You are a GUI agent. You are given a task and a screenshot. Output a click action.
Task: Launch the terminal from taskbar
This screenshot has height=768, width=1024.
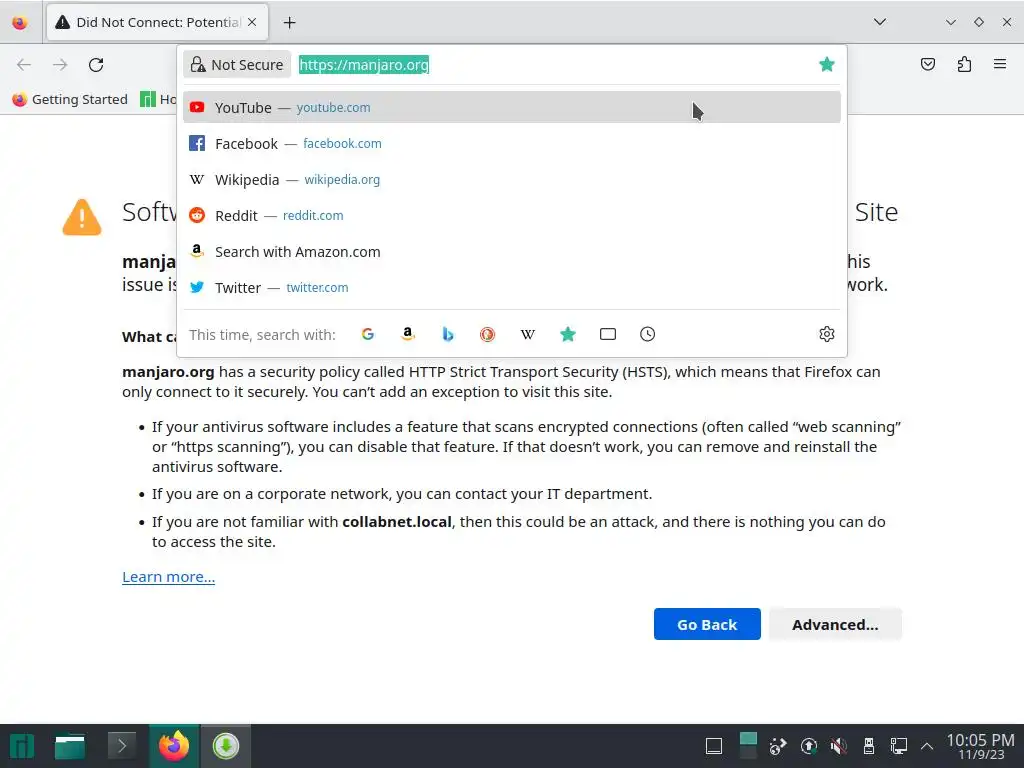click(121, 746)
